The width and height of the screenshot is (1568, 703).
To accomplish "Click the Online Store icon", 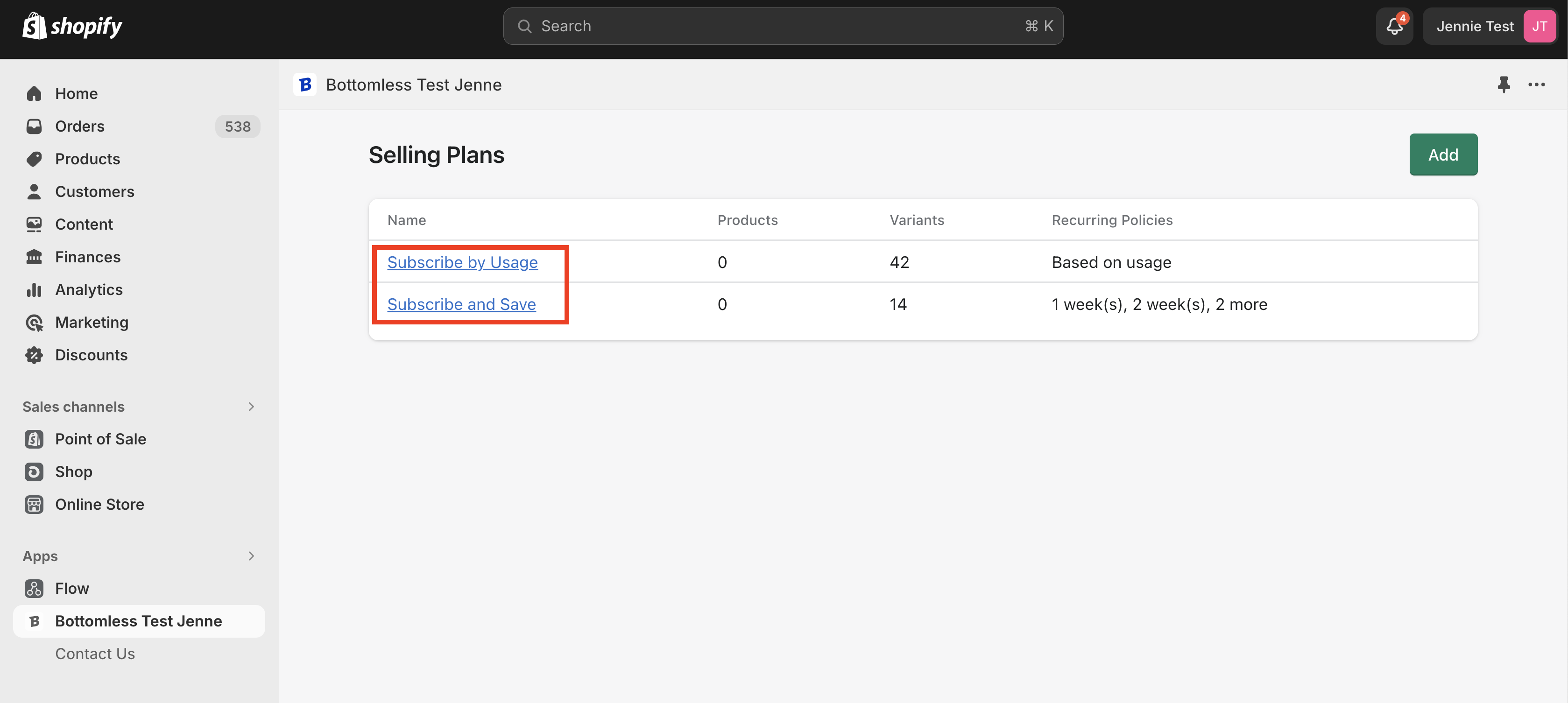I will coord(34,505).
